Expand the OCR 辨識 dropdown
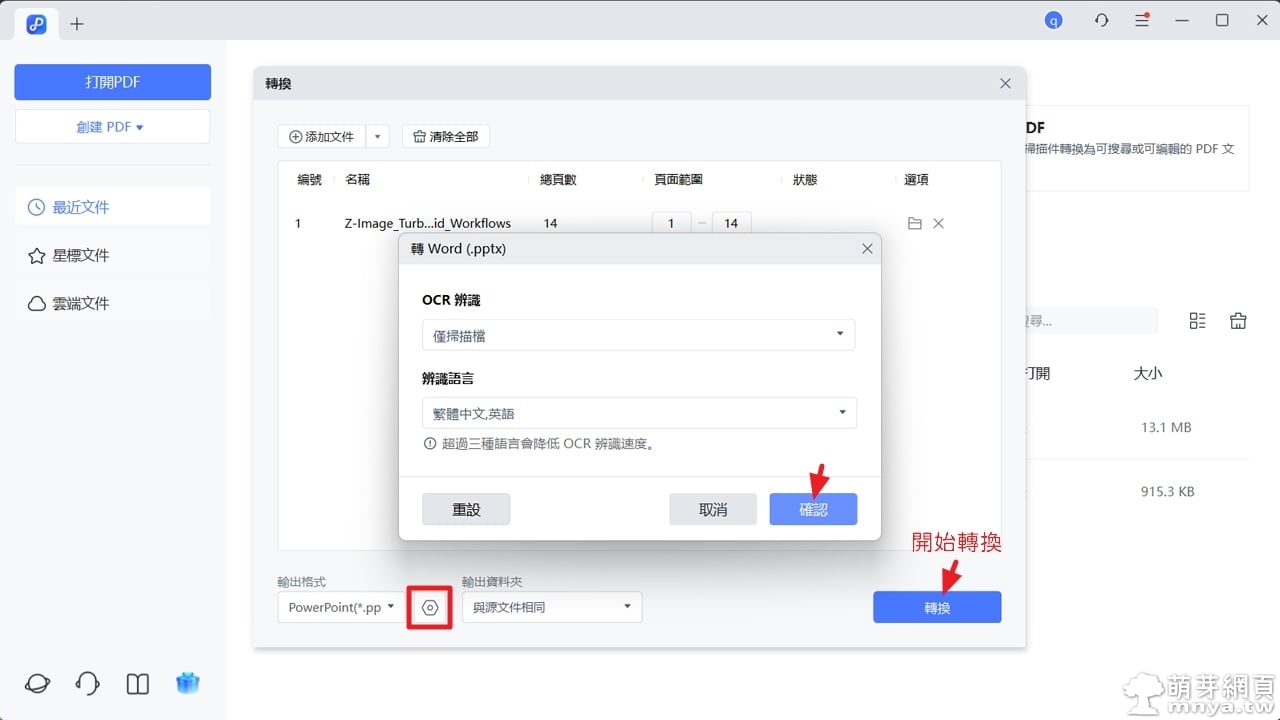This screenshot has height=720, width=1280. (x=638, y=335)
